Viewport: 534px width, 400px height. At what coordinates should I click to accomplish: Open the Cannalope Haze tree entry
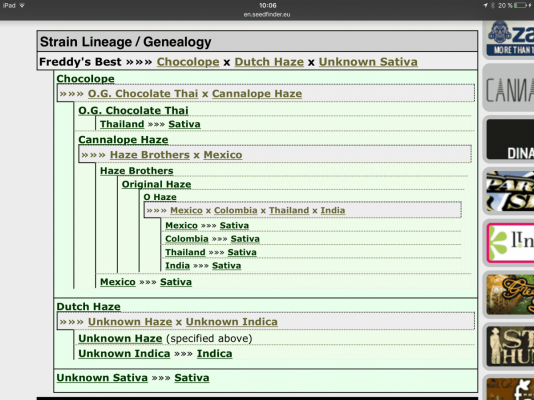(x=123, y=140)
